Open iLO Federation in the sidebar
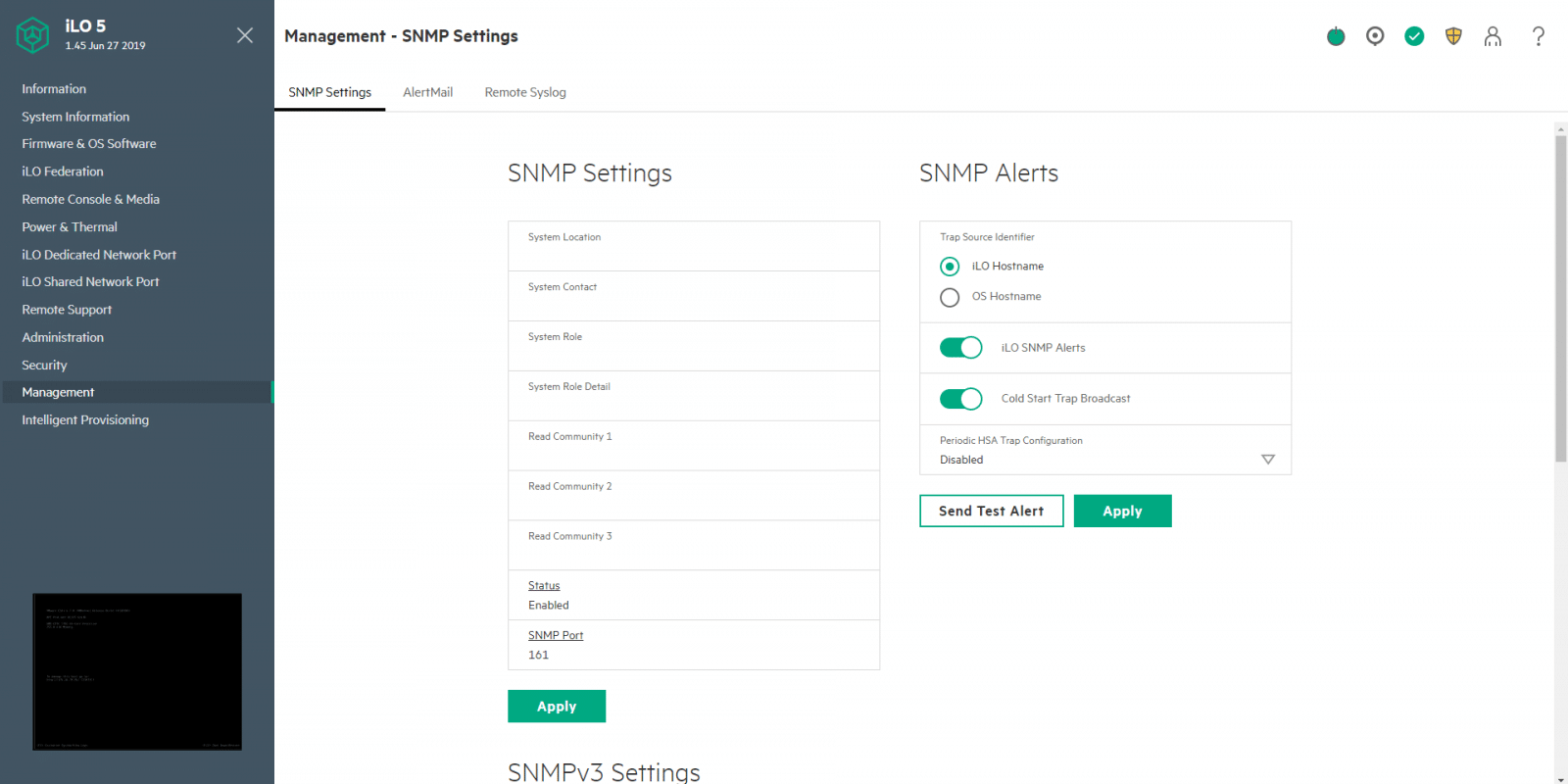The image size is (1568, 784). point(63,171)
